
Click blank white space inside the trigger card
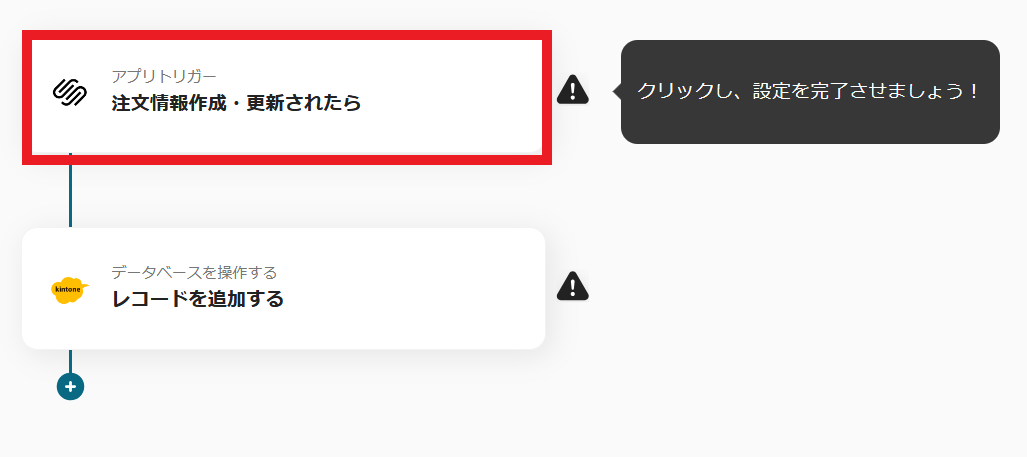[x=452, y=97]
